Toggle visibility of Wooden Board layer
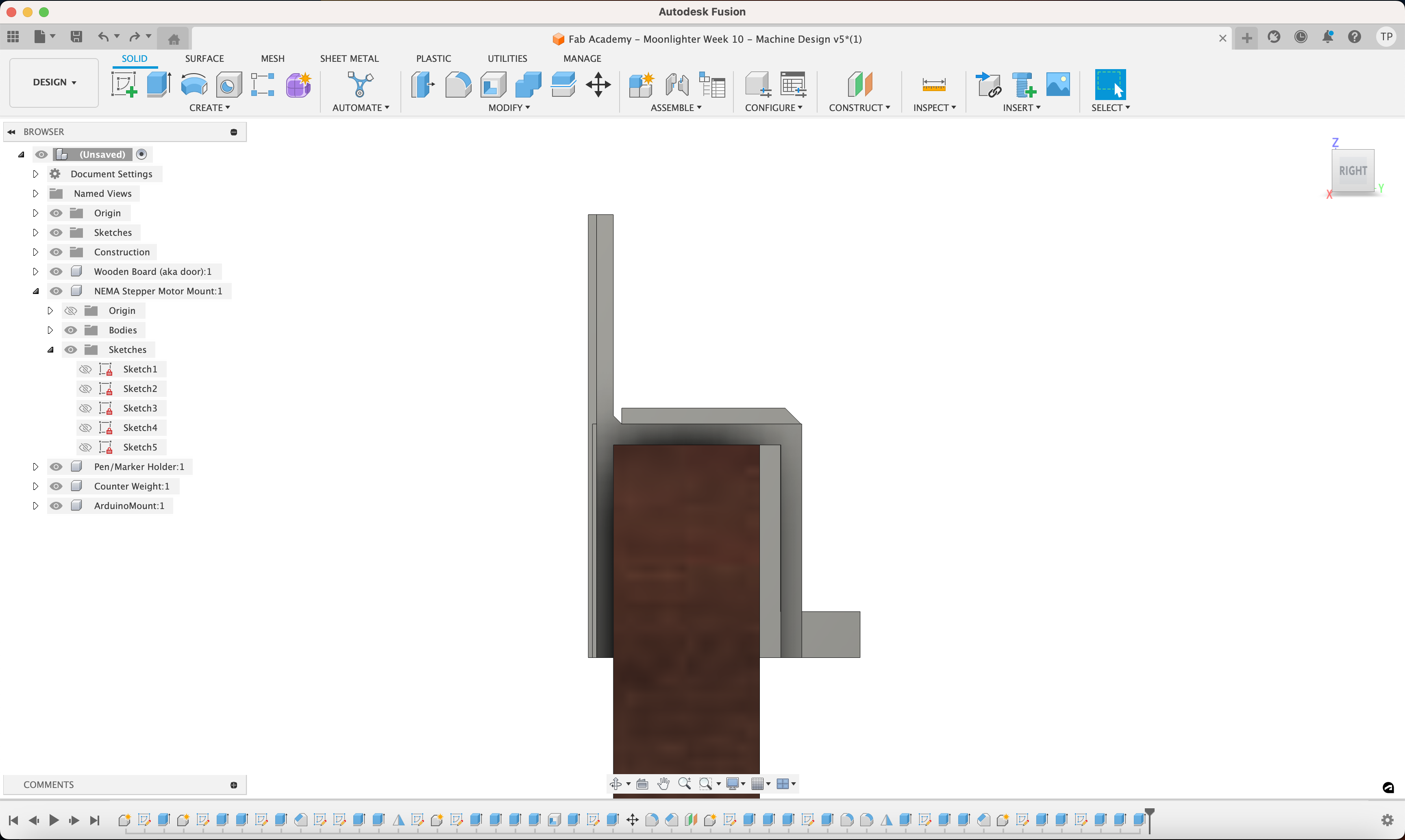The height and width of the screenshot is (840, 1405). [x=55, y=271]
